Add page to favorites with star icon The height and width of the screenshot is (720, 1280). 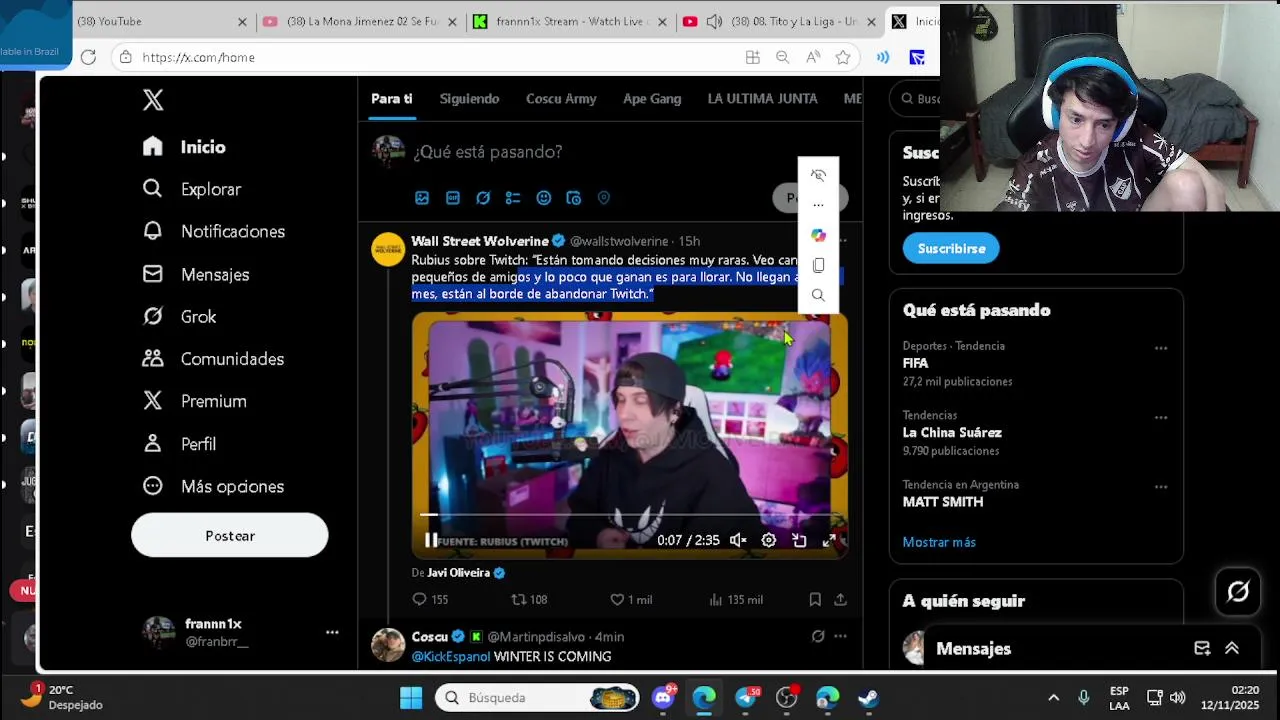pos(843,57)
